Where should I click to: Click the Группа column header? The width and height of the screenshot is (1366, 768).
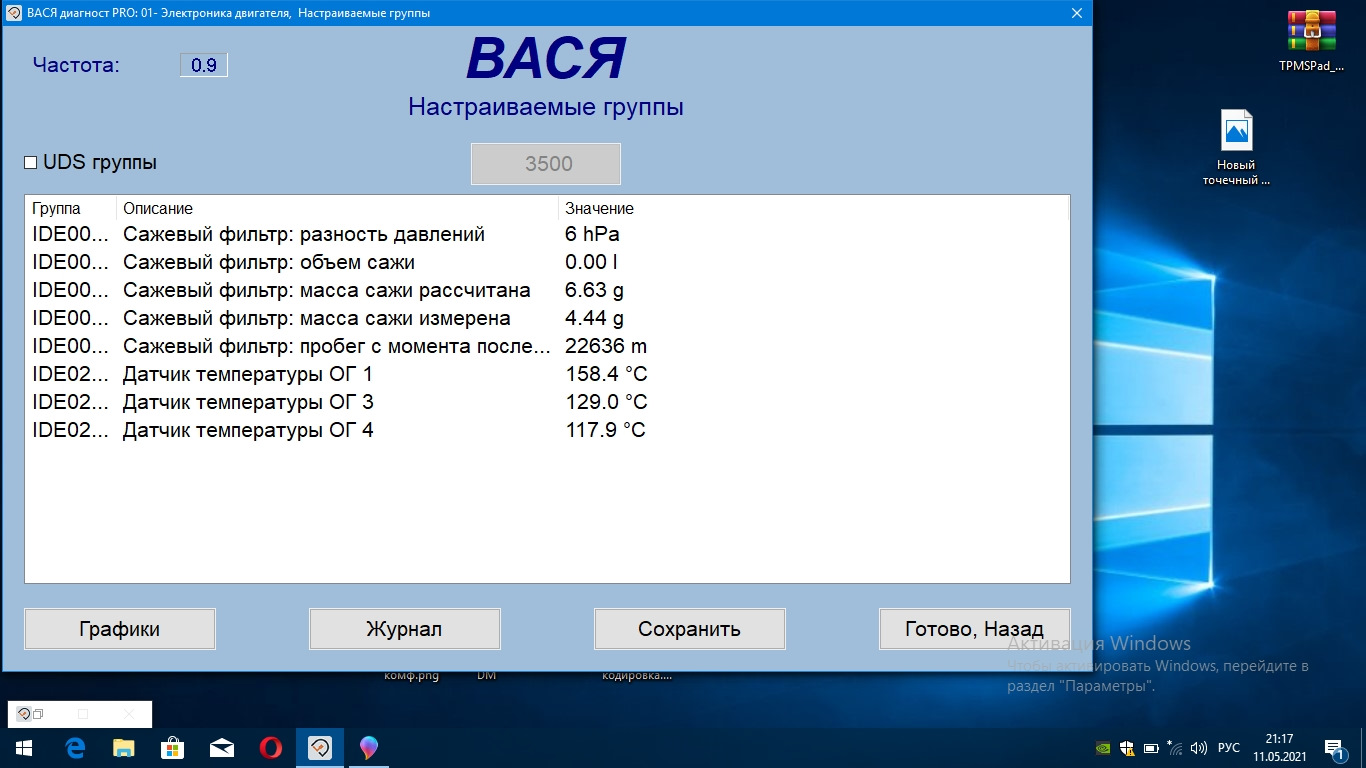pos(70,208)
